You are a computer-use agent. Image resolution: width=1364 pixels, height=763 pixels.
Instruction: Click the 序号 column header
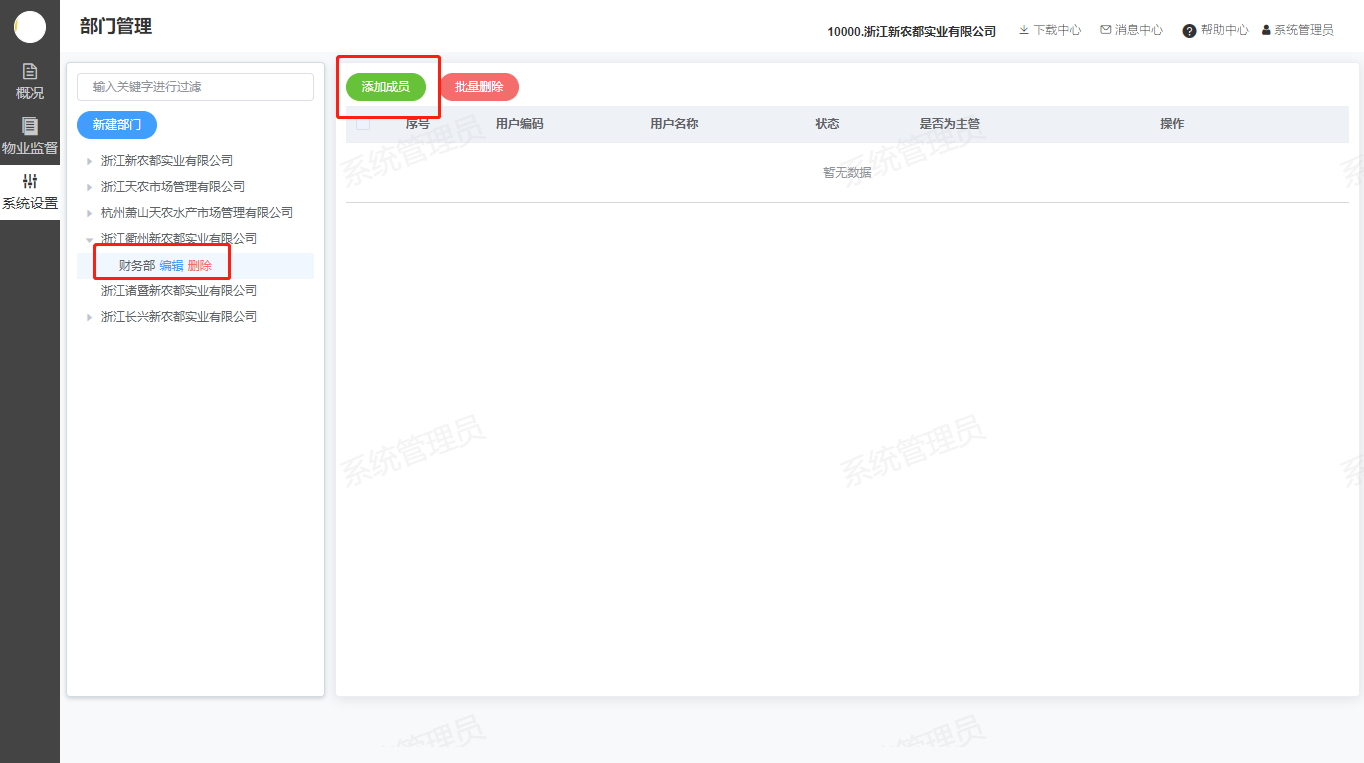coord(418,124)
